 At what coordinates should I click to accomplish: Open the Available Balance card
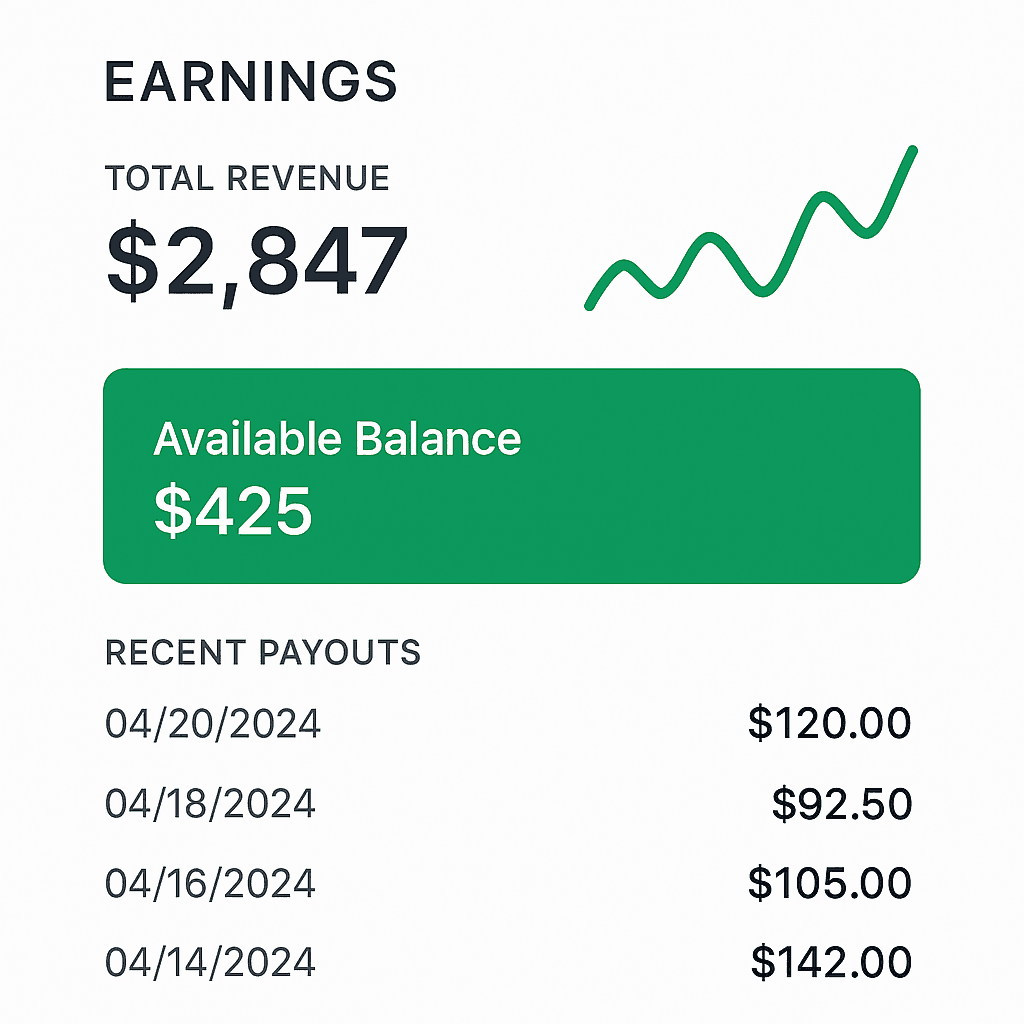click(512, 470)
